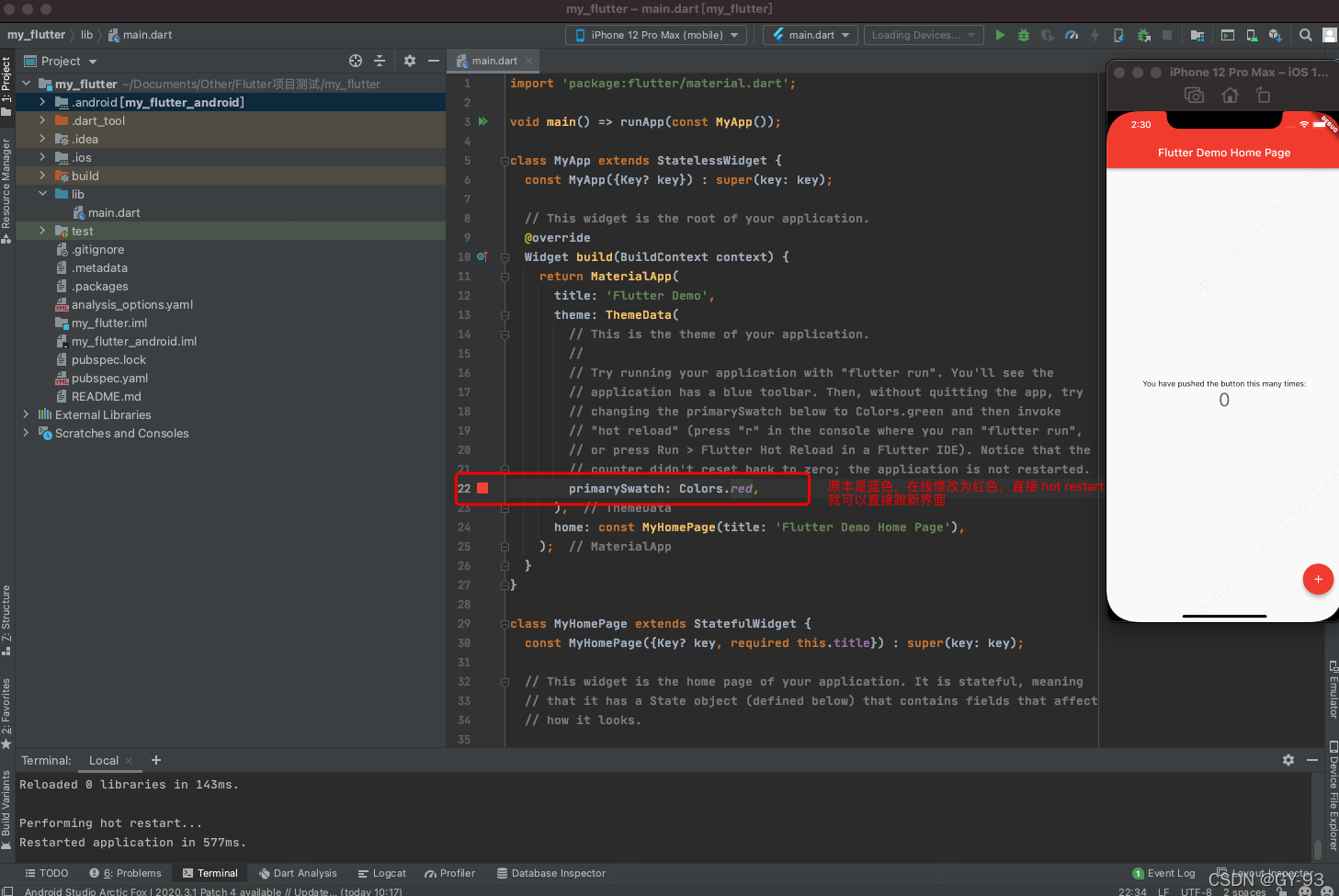Expand the .android folder
The height and width of the screenshot is (896, 1339).
click(x=42, y=102)
